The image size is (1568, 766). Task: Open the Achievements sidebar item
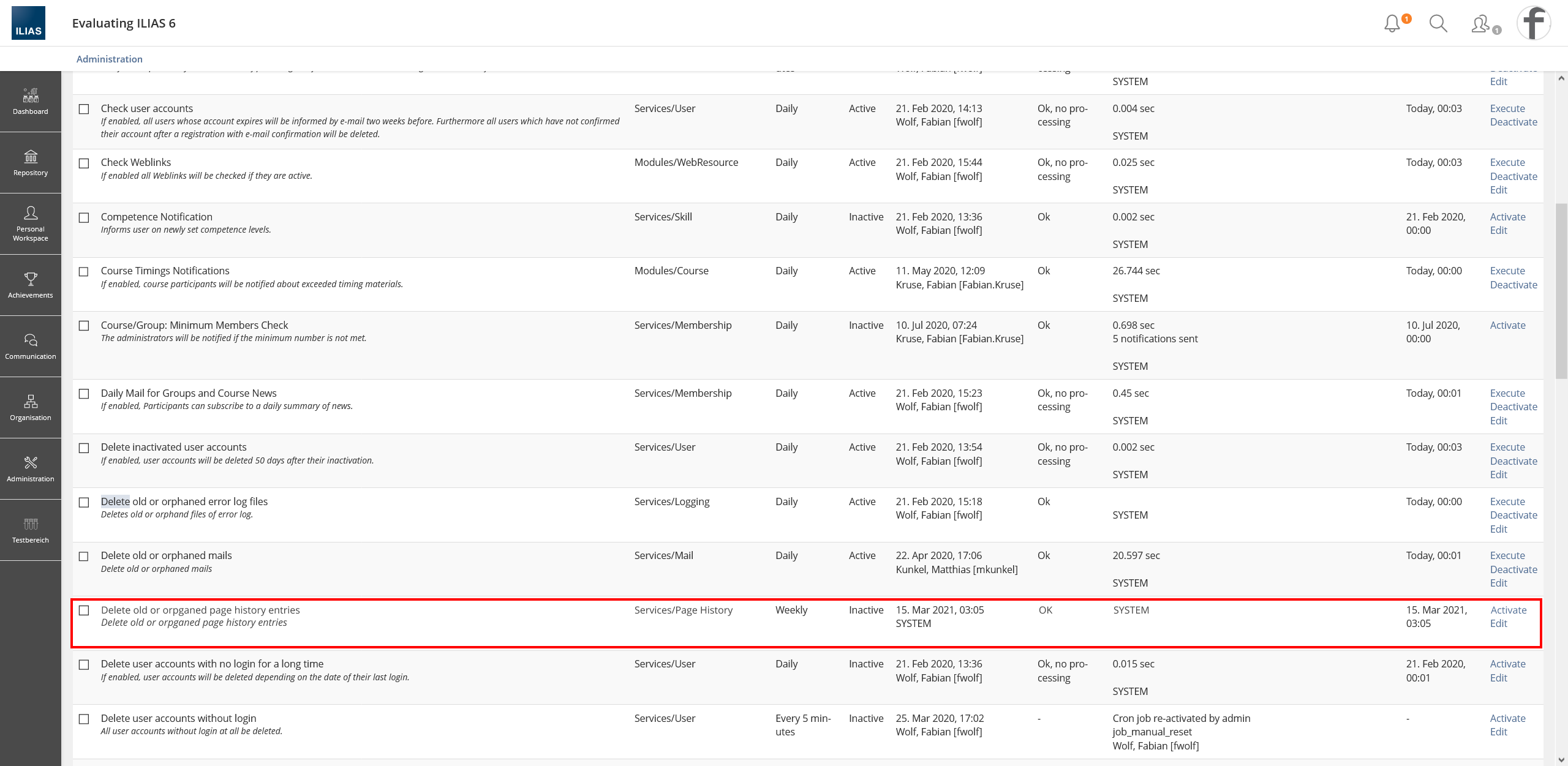click(31, 285)
